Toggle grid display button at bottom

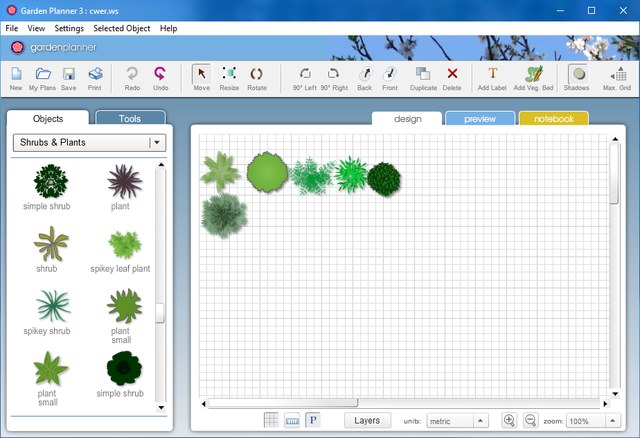point(272,421)
